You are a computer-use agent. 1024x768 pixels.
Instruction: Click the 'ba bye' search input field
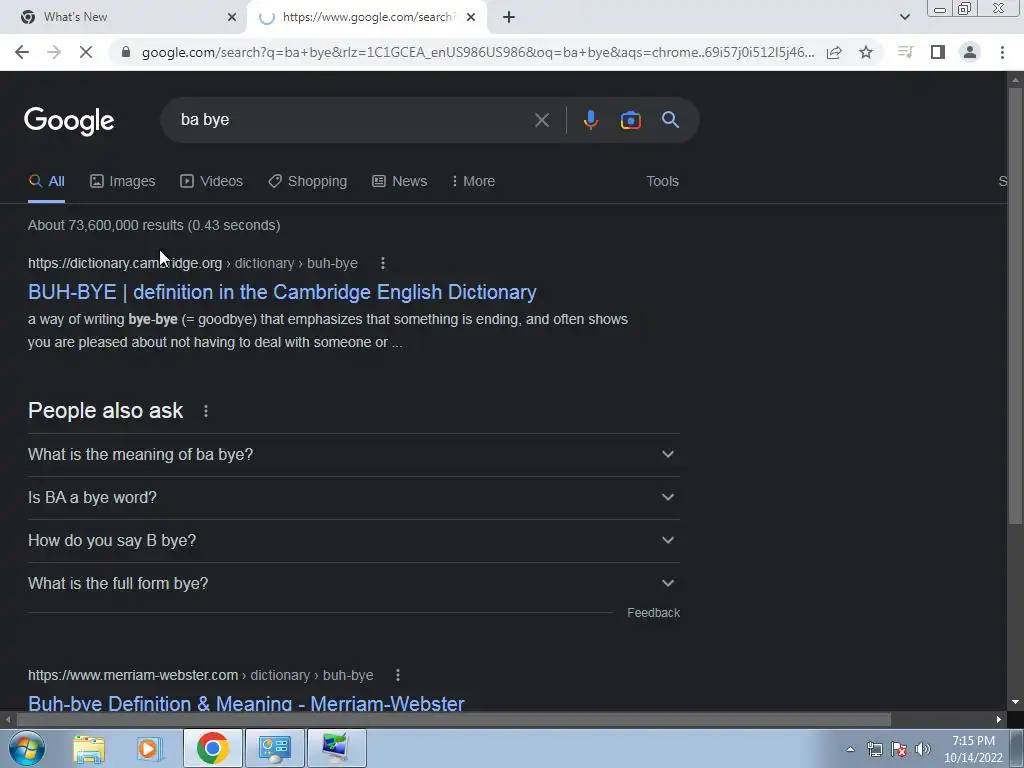(353, 120)
